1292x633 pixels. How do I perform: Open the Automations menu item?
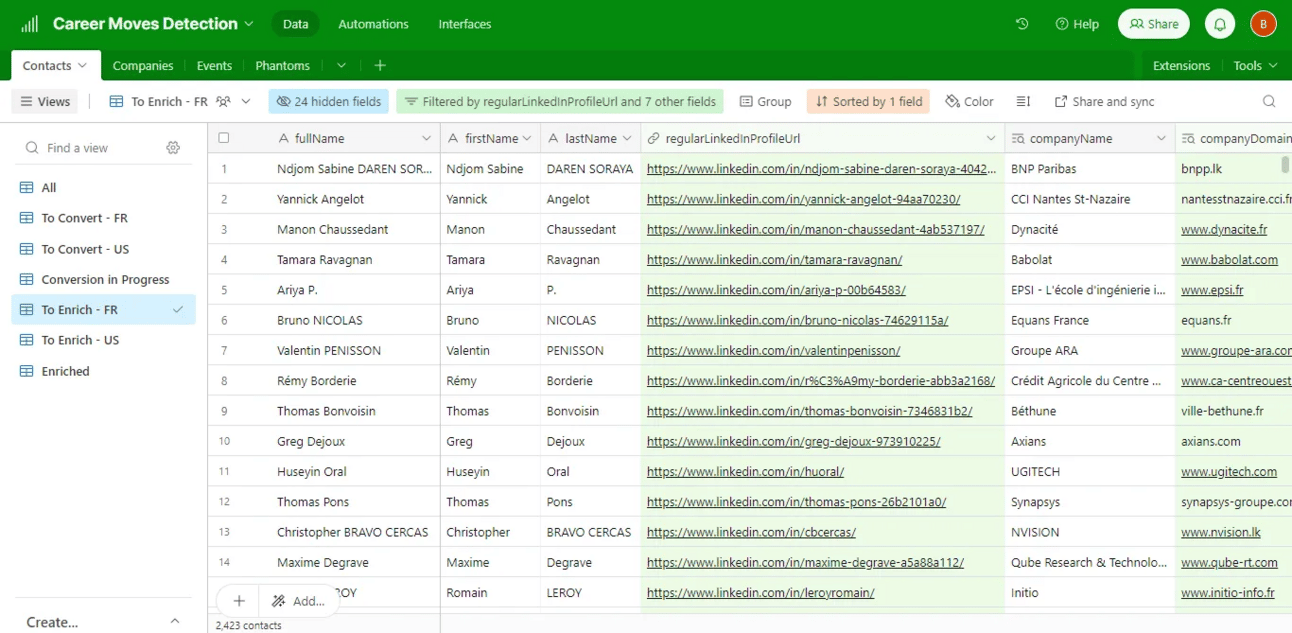coord(373,24)
